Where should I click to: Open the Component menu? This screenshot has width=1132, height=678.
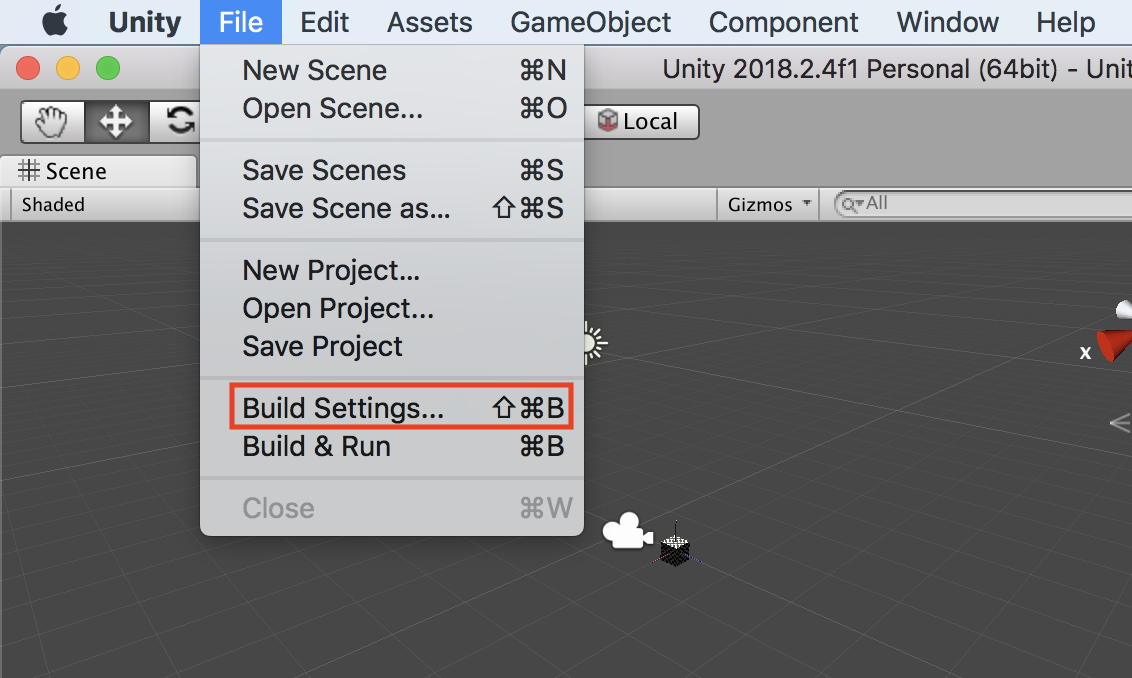point(783,22)
